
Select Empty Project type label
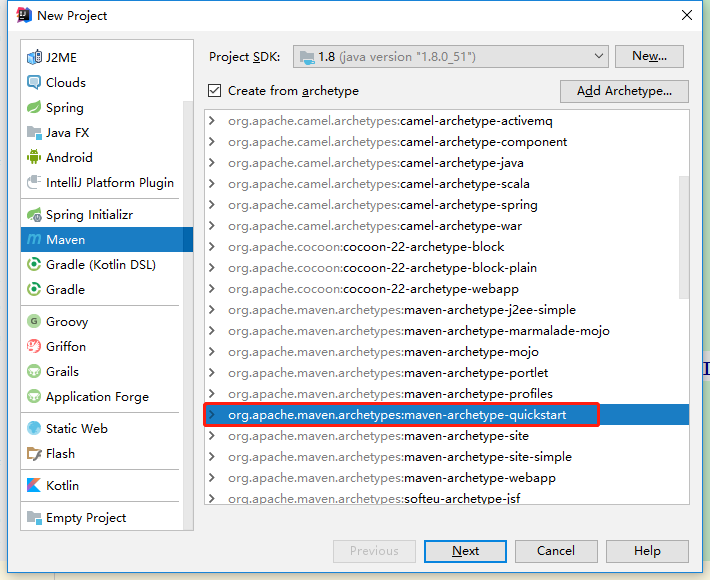click(86, 518)
